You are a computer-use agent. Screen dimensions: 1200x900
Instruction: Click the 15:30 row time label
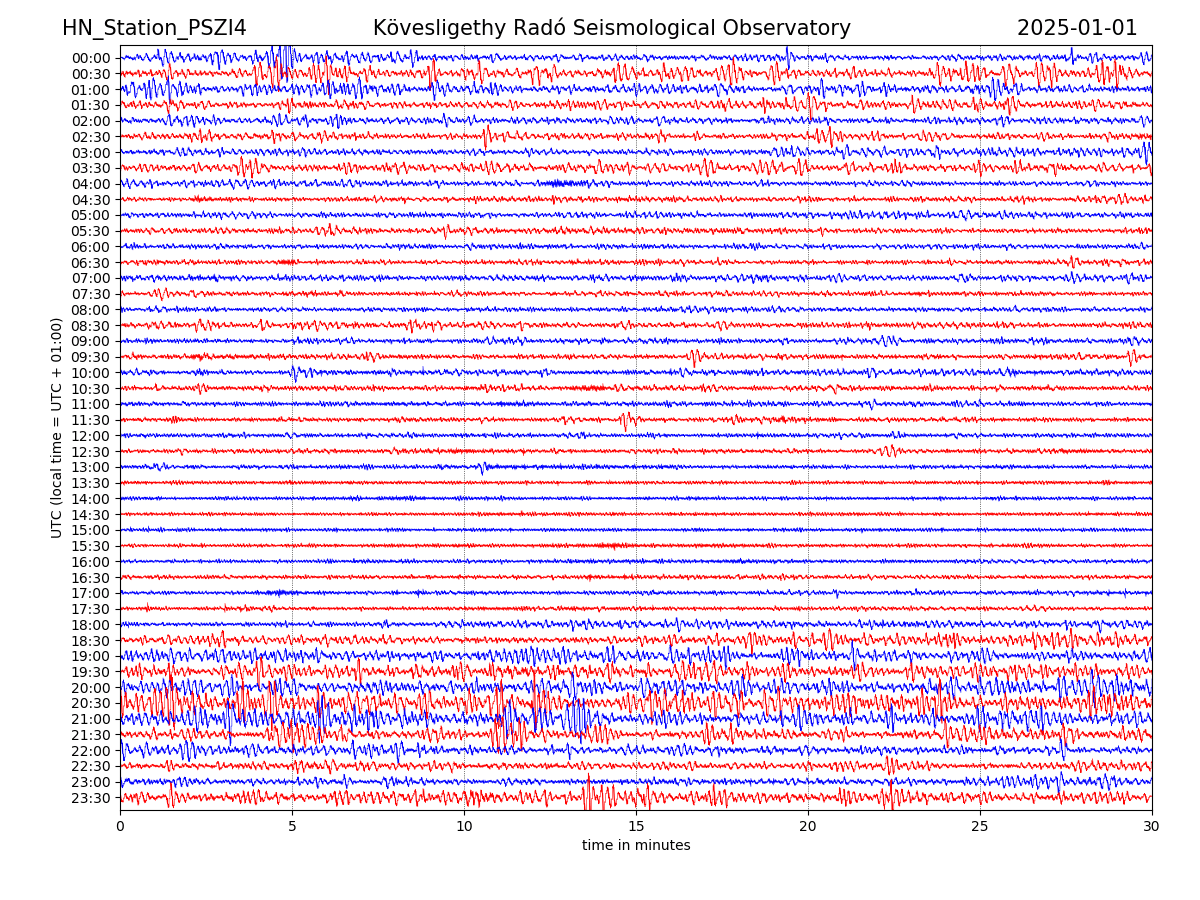(x=91, y=546)
